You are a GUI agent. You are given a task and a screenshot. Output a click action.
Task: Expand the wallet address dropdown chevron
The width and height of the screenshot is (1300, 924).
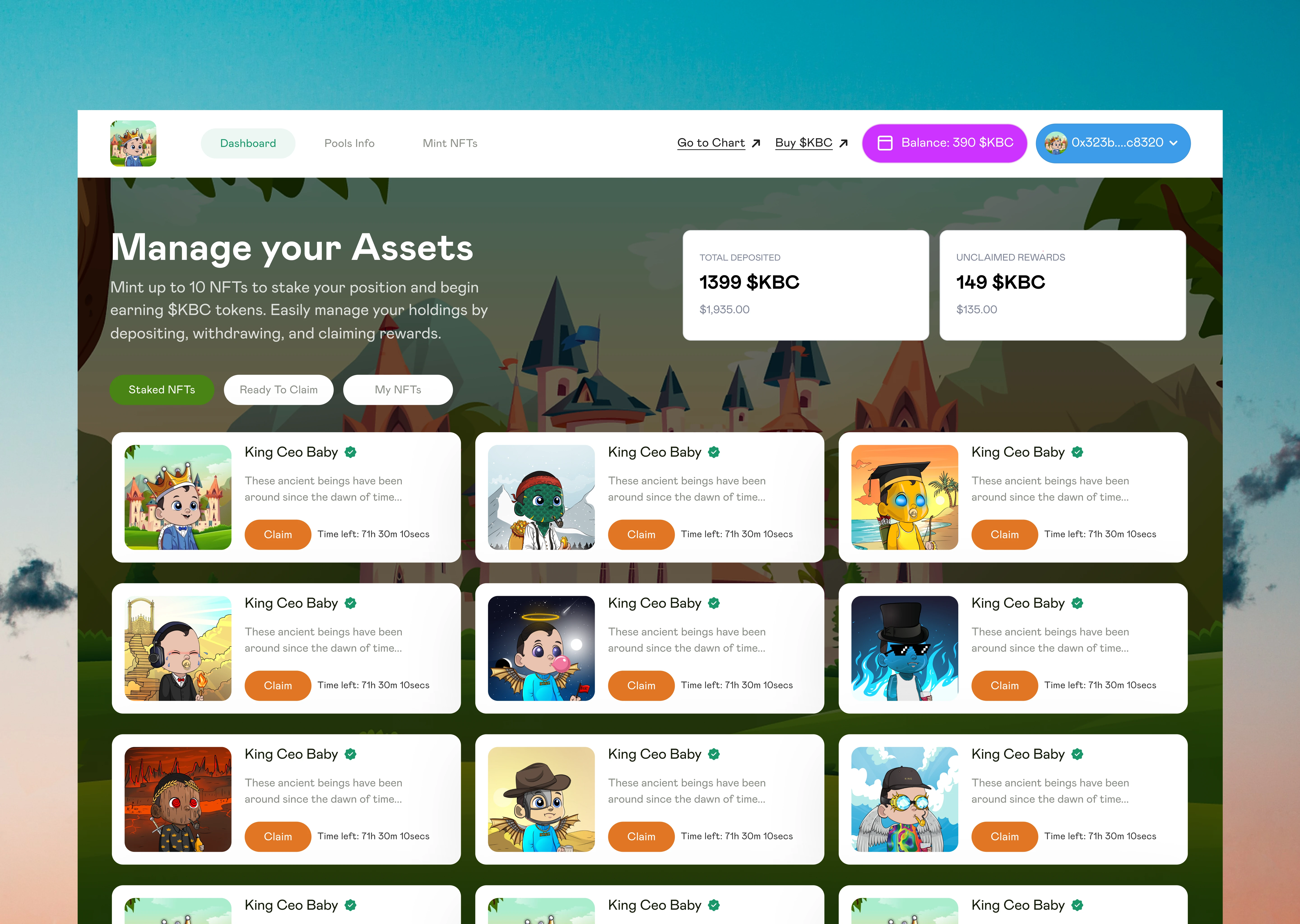[x=1173, y=143]
